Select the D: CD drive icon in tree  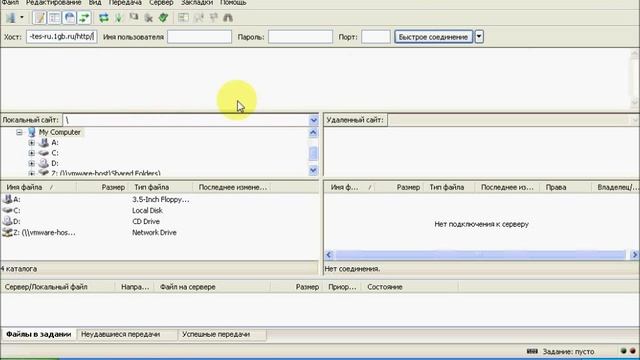click(x=44, y=163)
